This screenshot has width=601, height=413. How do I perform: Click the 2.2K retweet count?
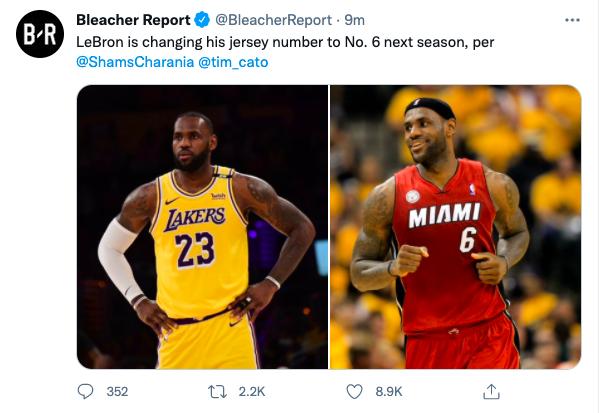(253, 392)
